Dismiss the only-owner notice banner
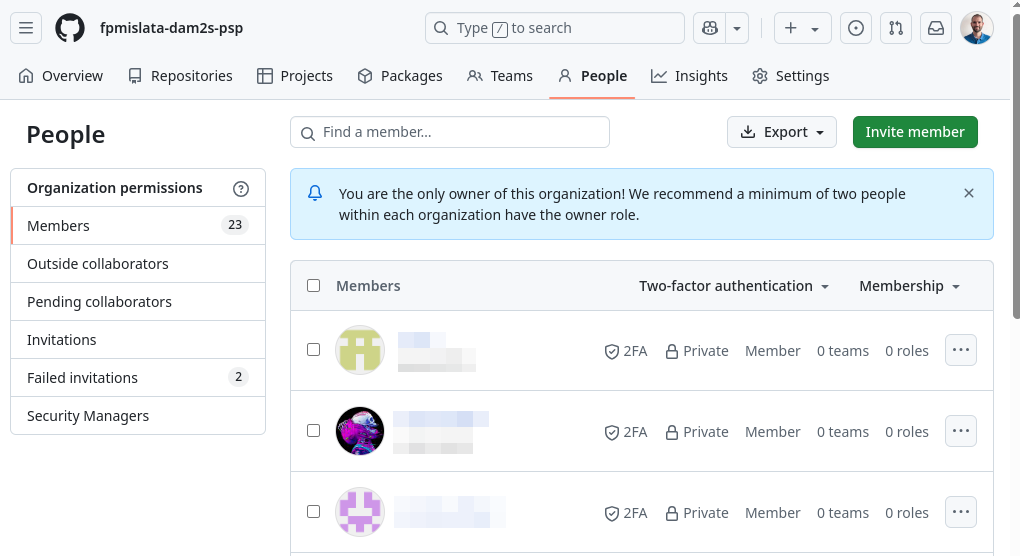The height and width of the screenshot is (556, 1020). [969, 193]
